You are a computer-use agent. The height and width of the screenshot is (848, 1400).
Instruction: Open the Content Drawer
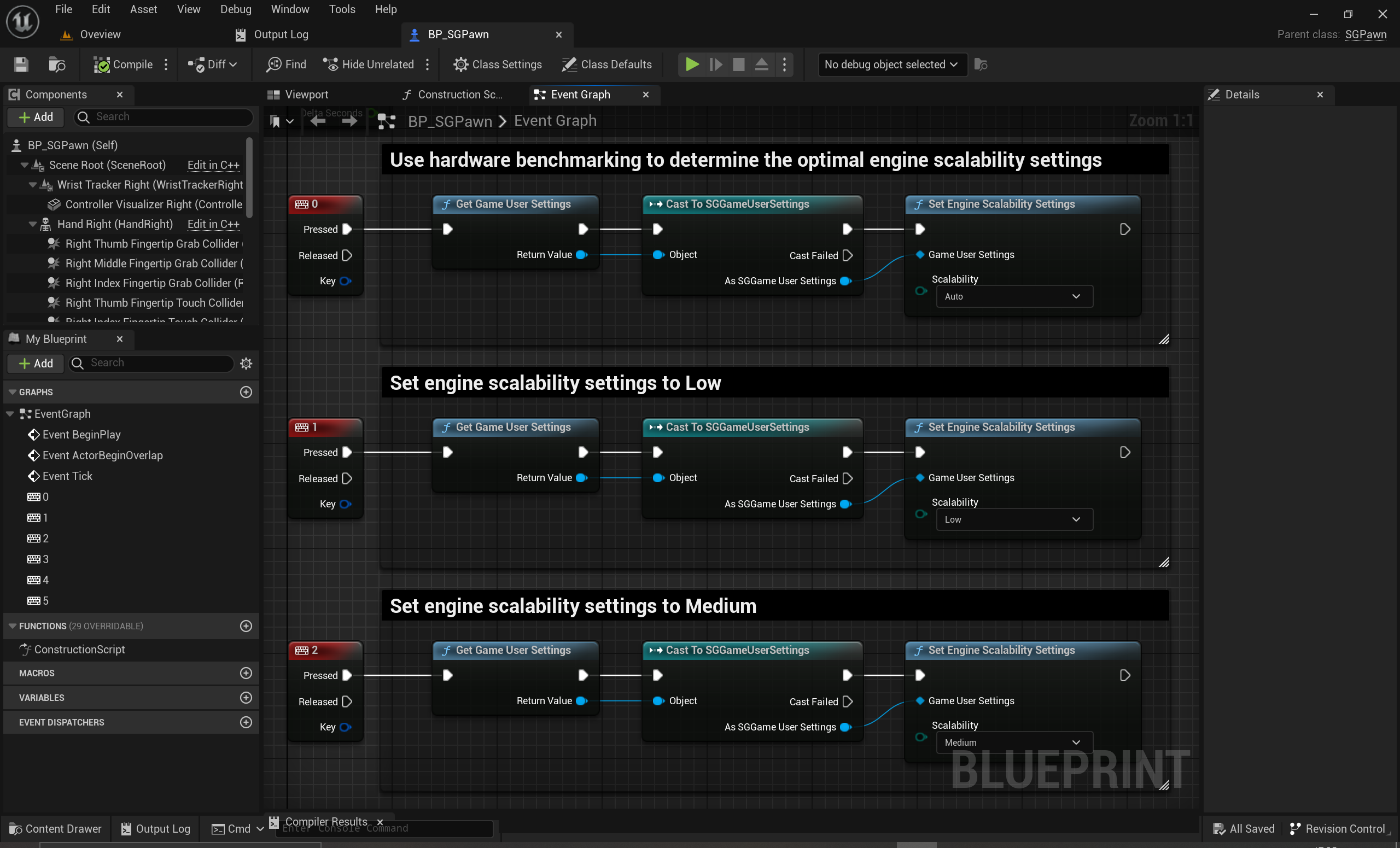(x=55, y=828)
